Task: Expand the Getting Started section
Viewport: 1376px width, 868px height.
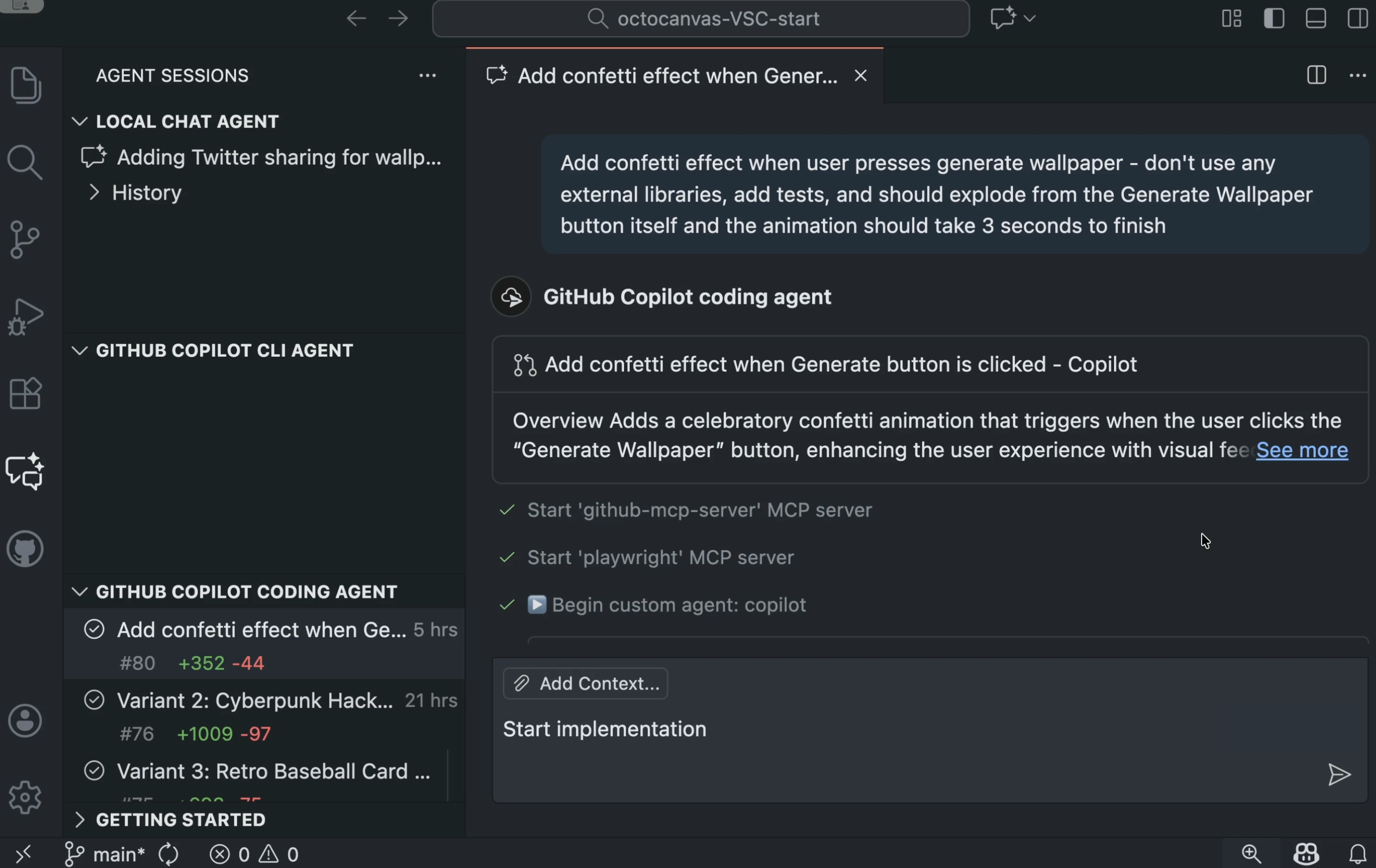Action: click(x=80, y=819)
